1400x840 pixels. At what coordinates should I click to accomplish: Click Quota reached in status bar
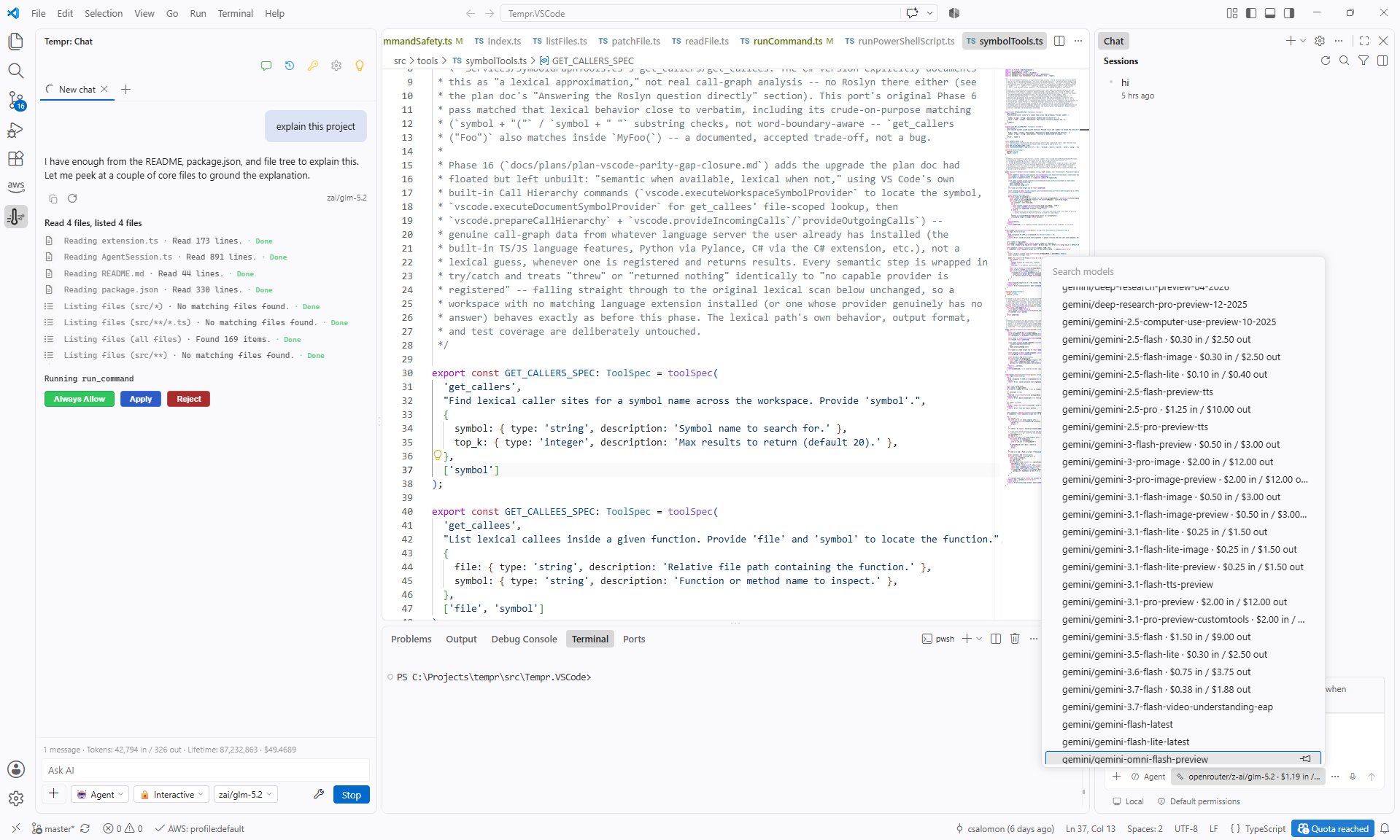pos(1333,828)
